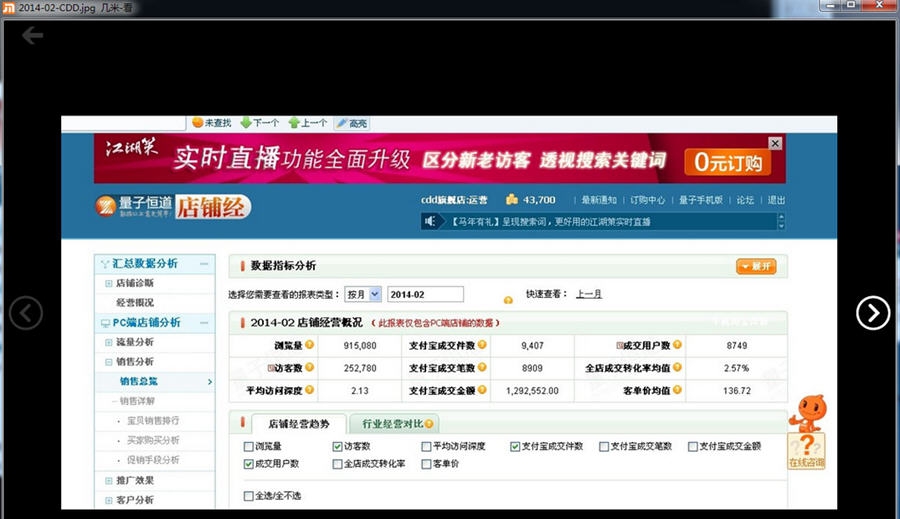Toggle the 高亮 highlight button
Image resolution: width=900 pixels, height=519 pixels.
coord(352,123)
